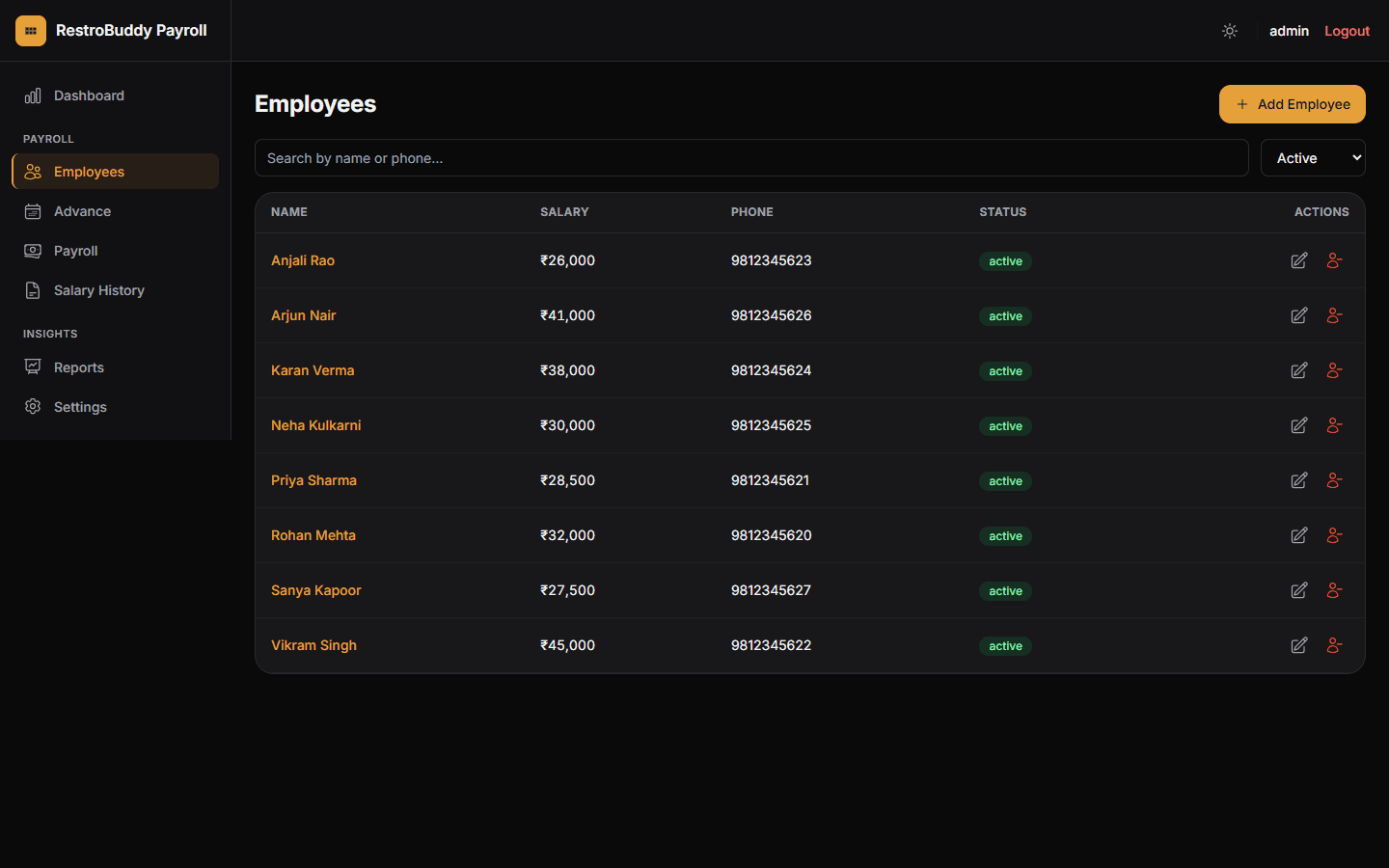
Task: Click the NAME column header
Action: [x=289, y=212]
